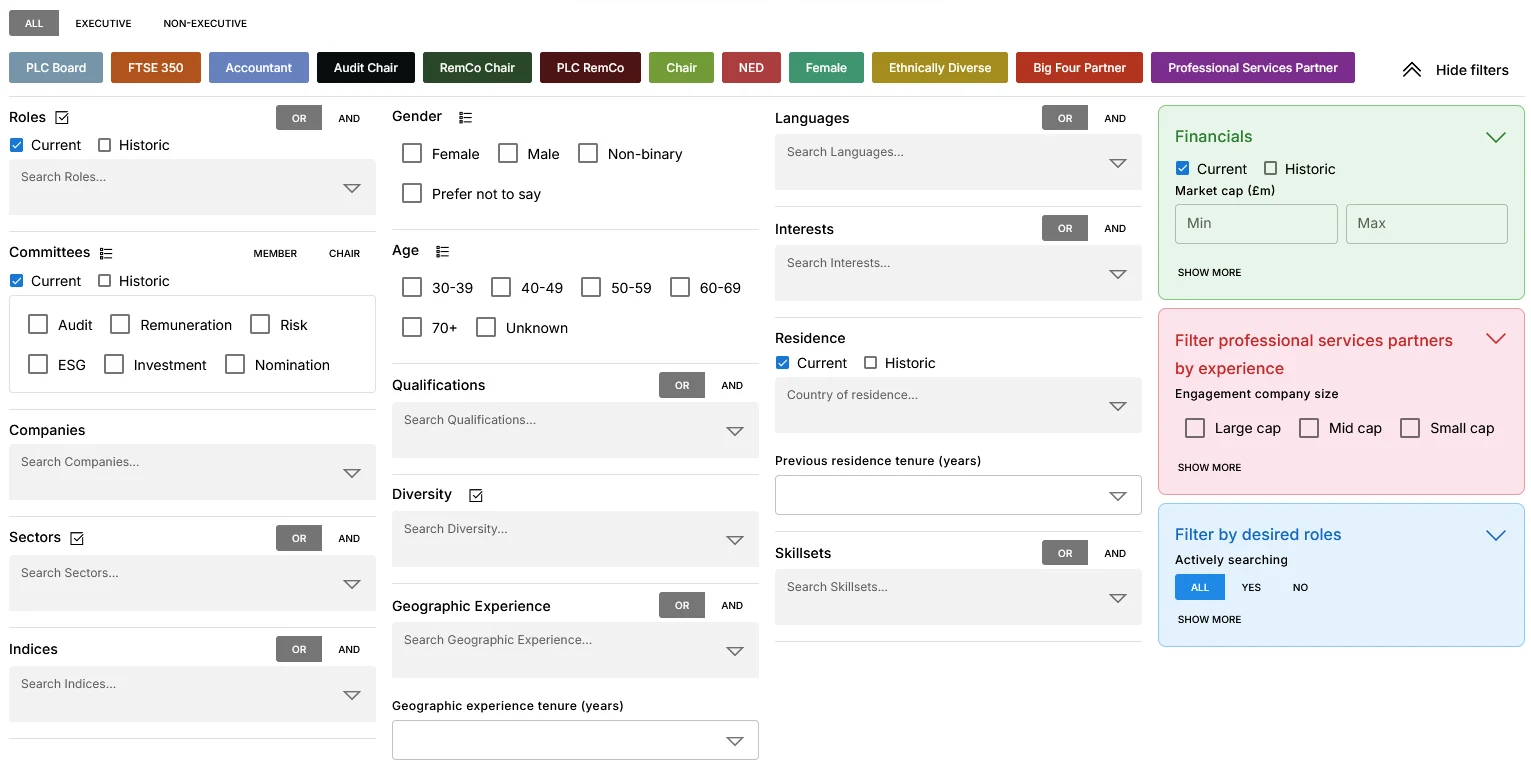Click the double-chevron Hide filters icon
Viewport: 1531px width, 768px height.
[1411, 70]
